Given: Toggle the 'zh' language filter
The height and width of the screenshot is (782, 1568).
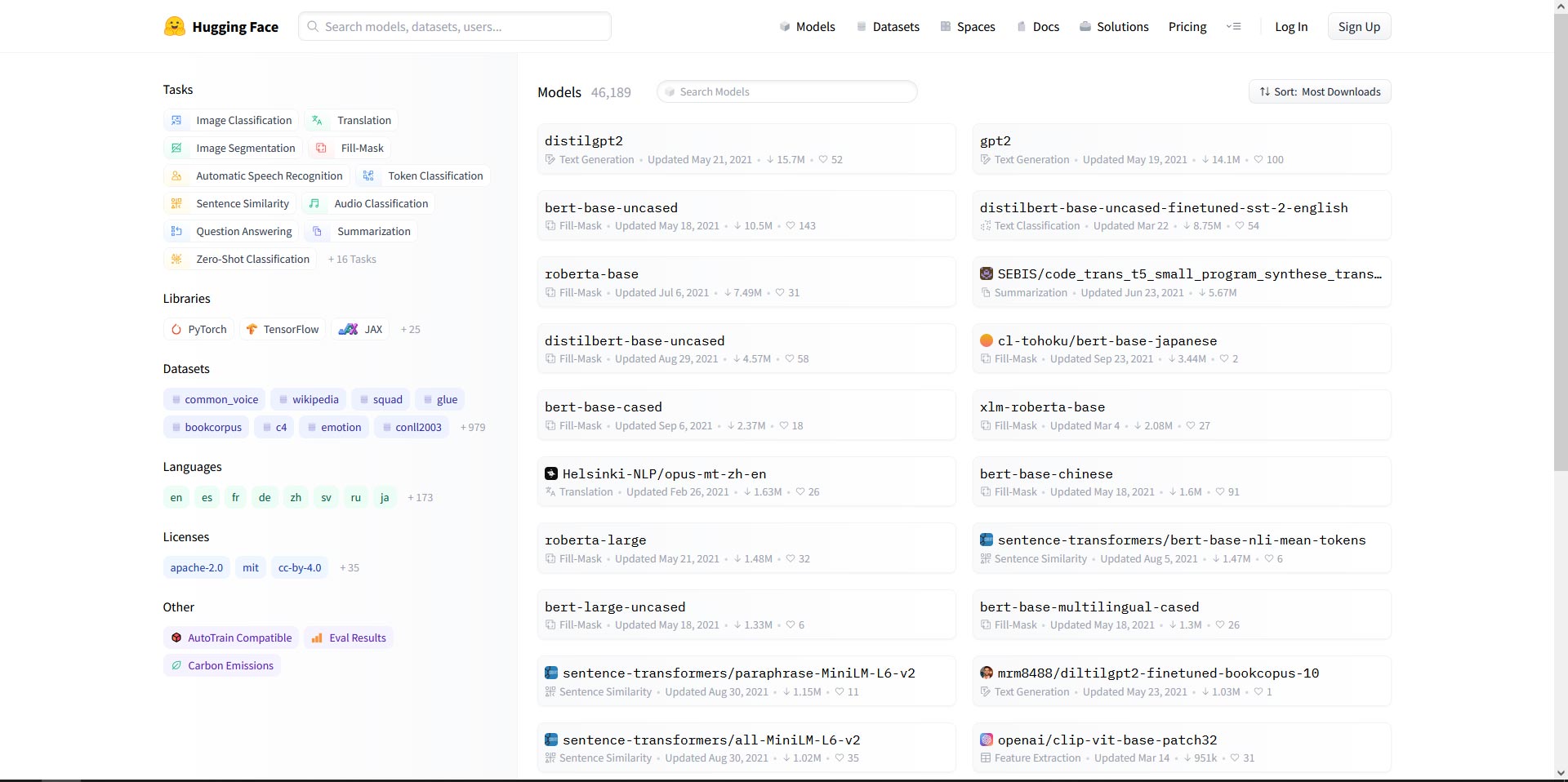Looking at the screenshot, I should point(296,497).
